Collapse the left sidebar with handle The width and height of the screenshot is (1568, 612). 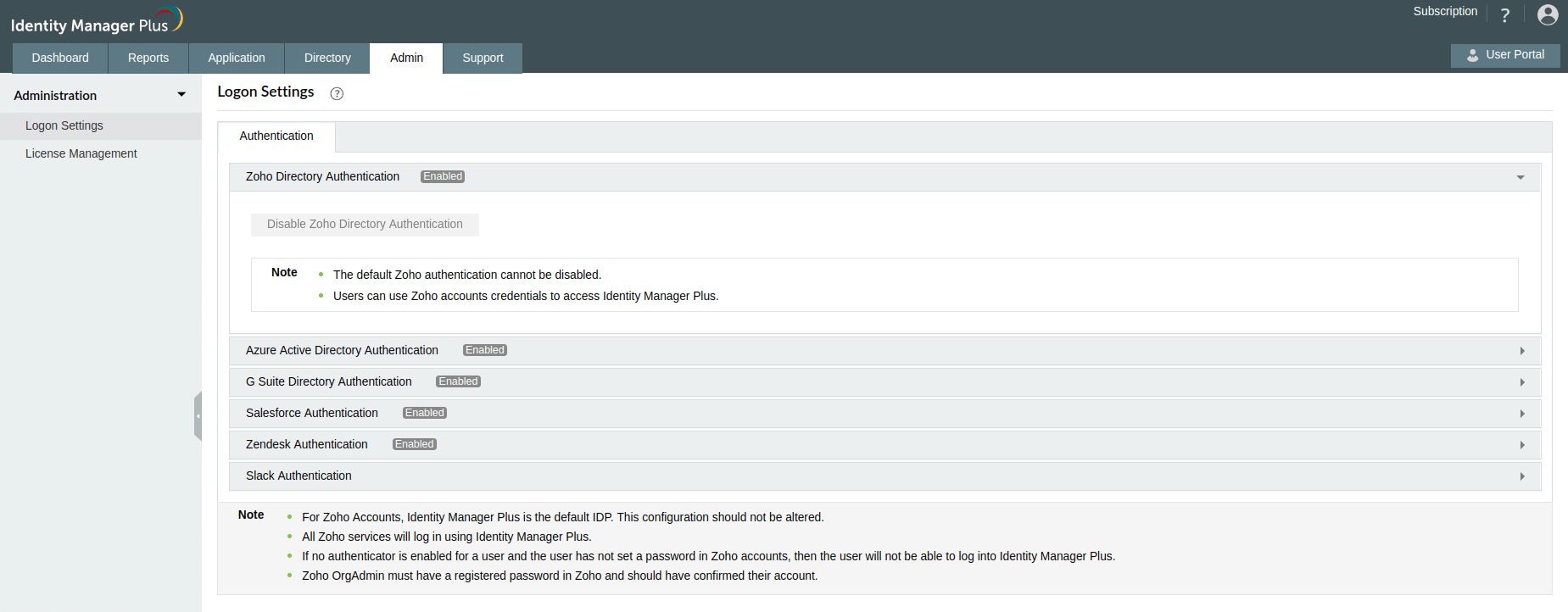coord(198,416)
